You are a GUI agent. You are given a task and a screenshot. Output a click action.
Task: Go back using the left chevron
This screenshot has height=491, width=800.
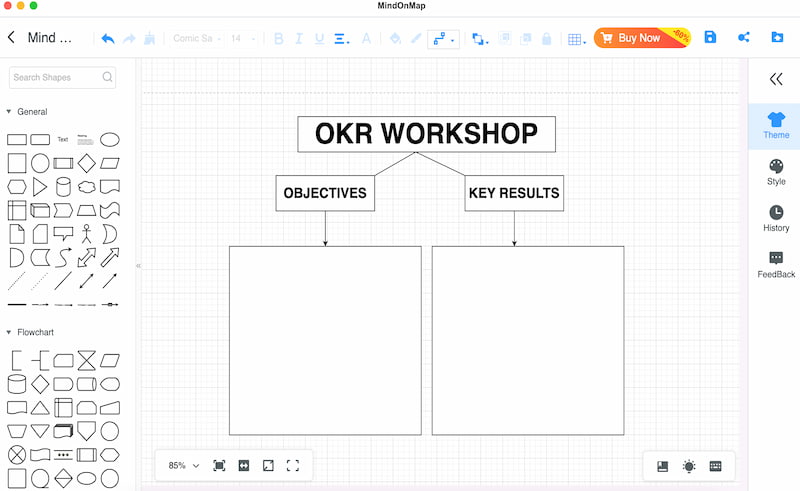pyautogui.click(x=11, y=37)
